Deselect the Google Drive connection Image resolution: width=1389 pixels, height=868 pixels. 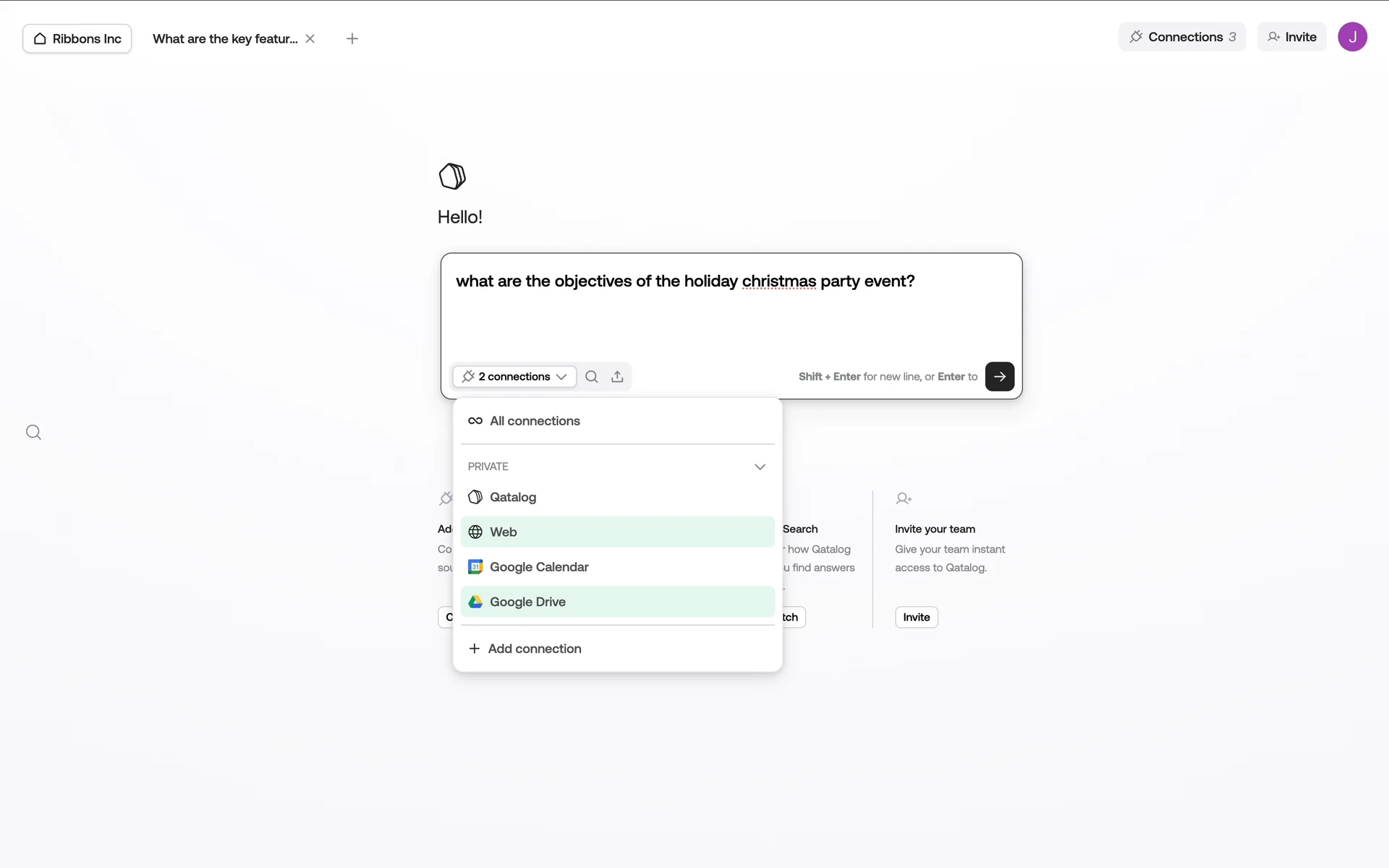tap(617, 602)
